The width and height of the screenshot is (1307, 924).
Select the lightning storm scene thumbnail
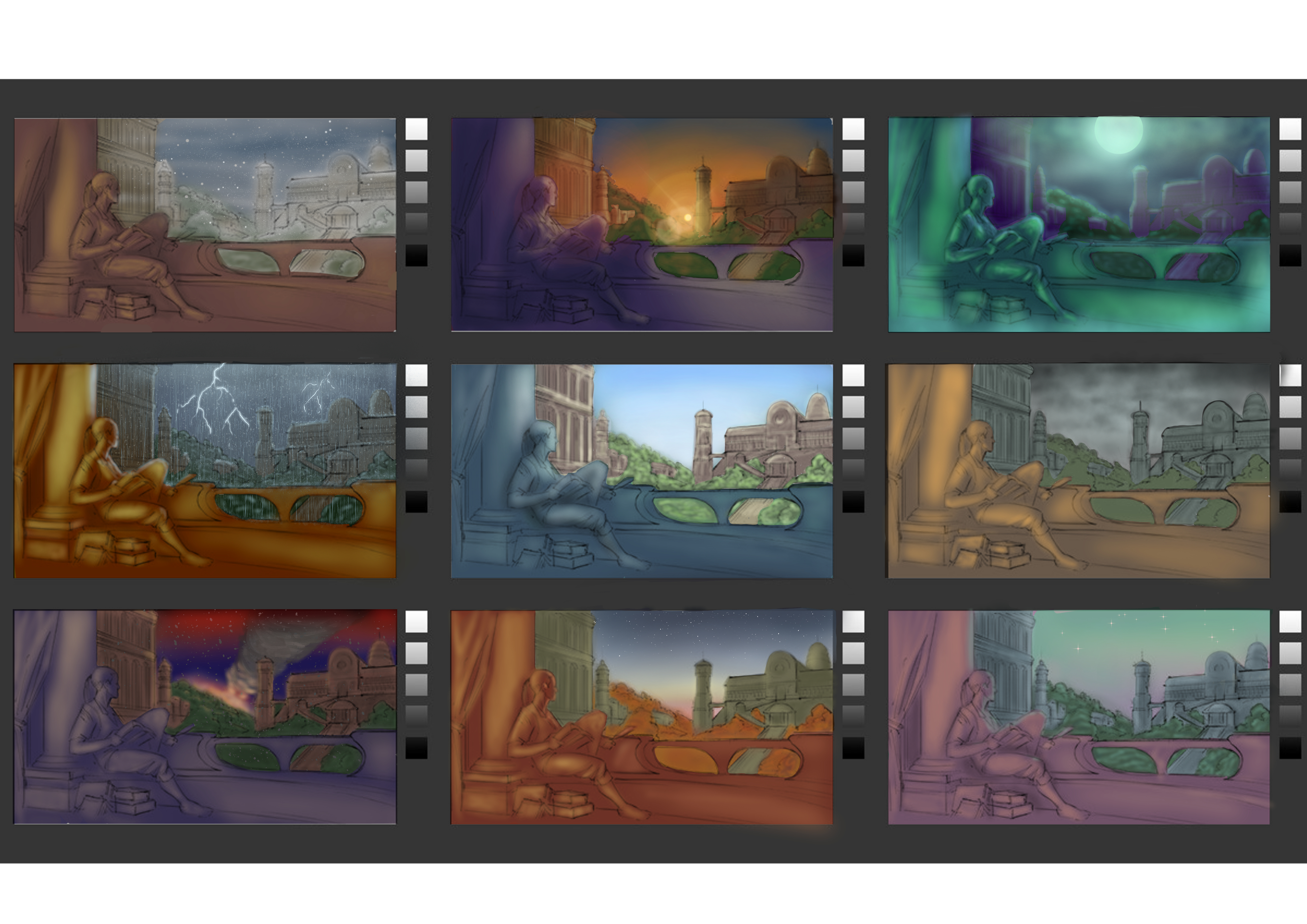pos(205,471)
